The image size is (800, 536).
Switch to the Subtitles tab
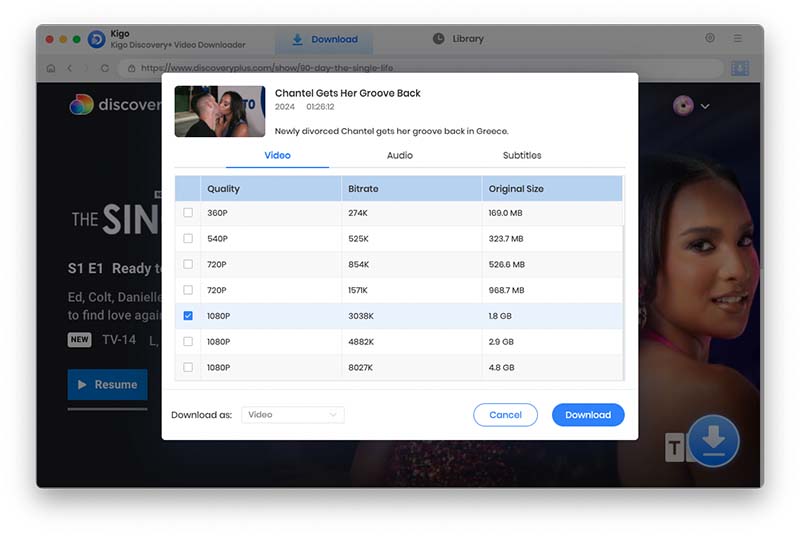522,156
